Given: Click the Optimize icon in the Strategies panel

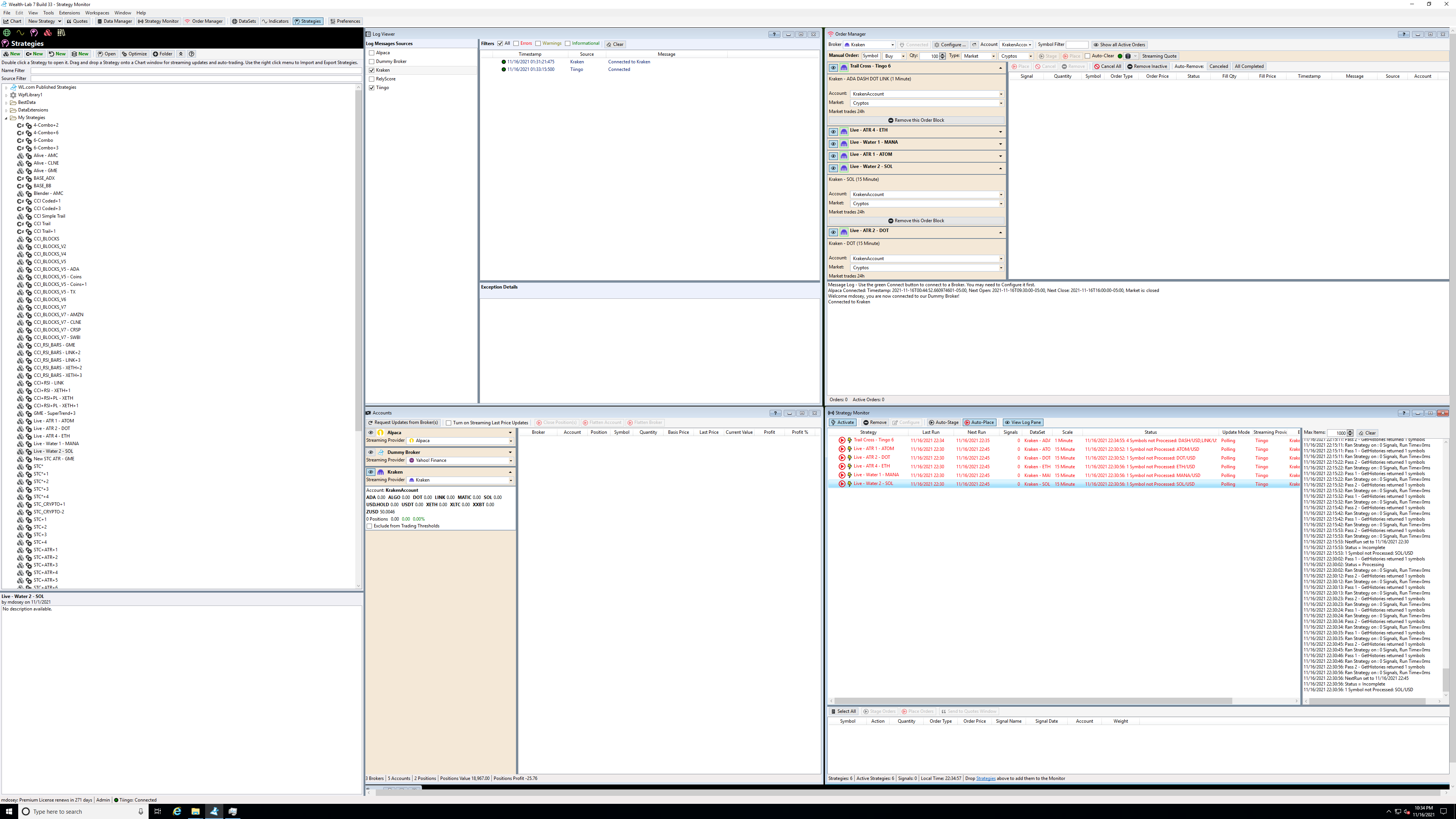Looking at the screenshot, I should 135,54.
